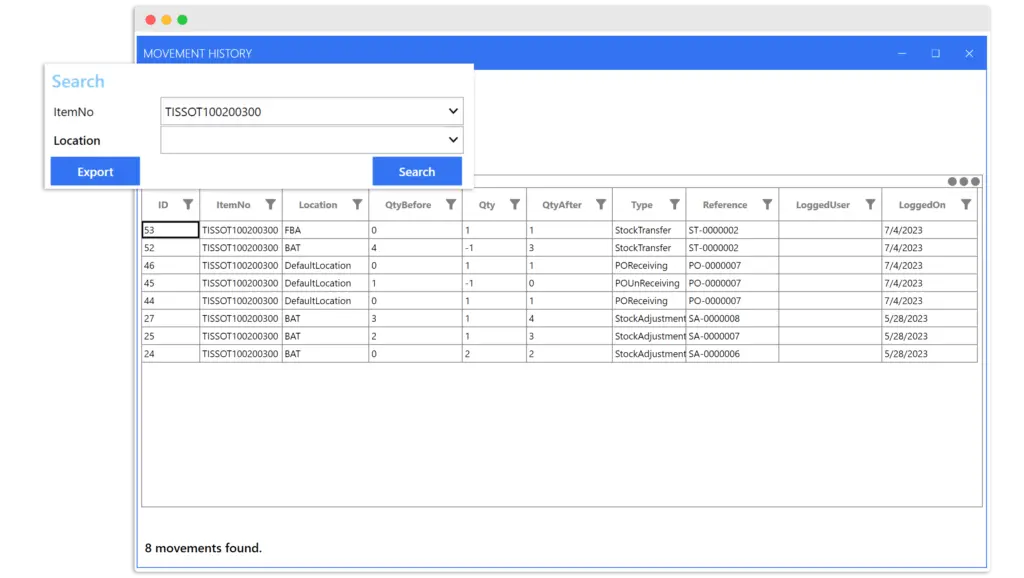Sort by the LoggedOn column header

tap(921, 204)
